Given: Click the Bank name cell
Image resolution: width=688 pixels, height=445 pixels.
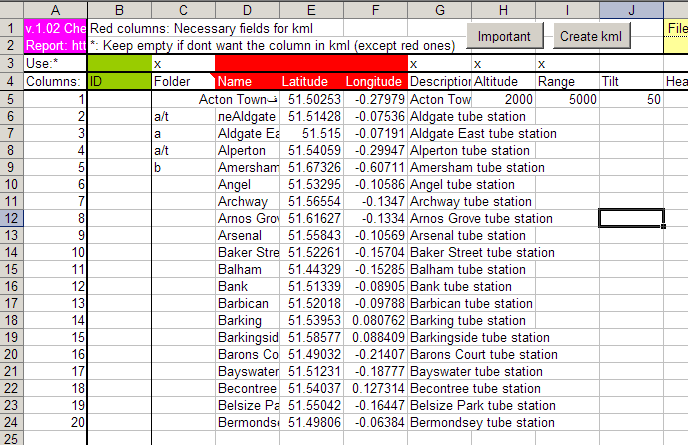Looking at the screenshot, I should coord(247,286).
